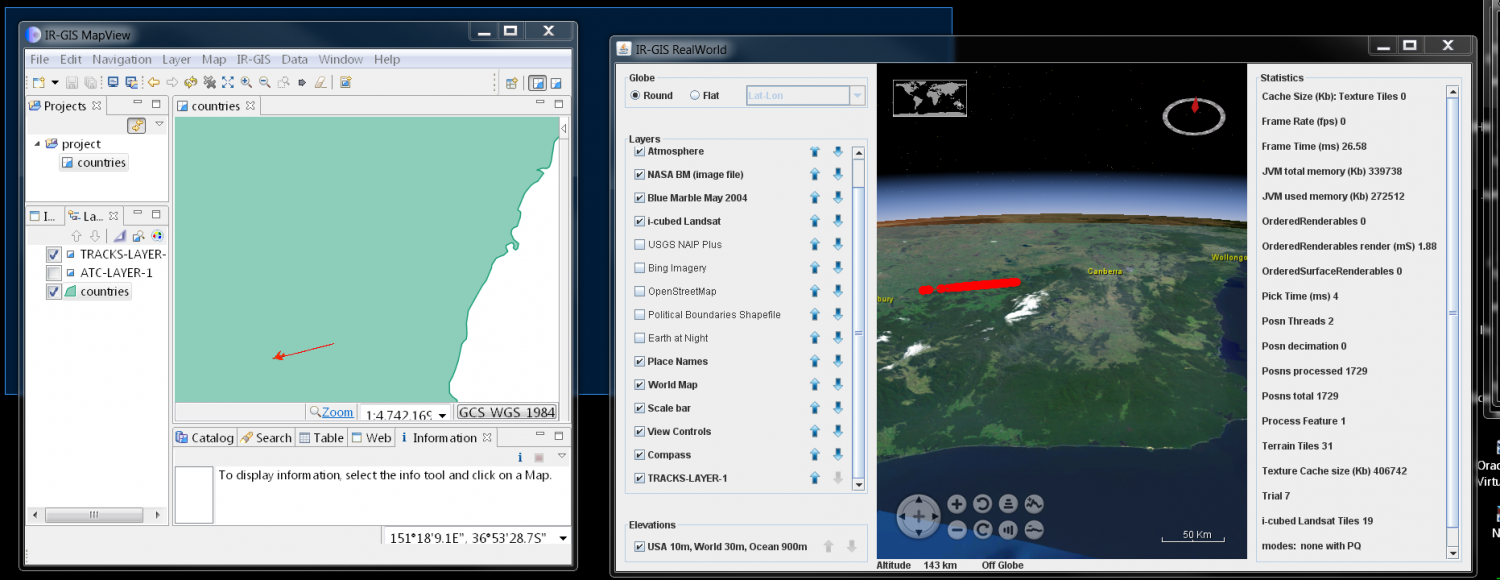Move the Bing Imagery layer up
This screenshot has height=580, width=1500.
click(x=815, y=268)
